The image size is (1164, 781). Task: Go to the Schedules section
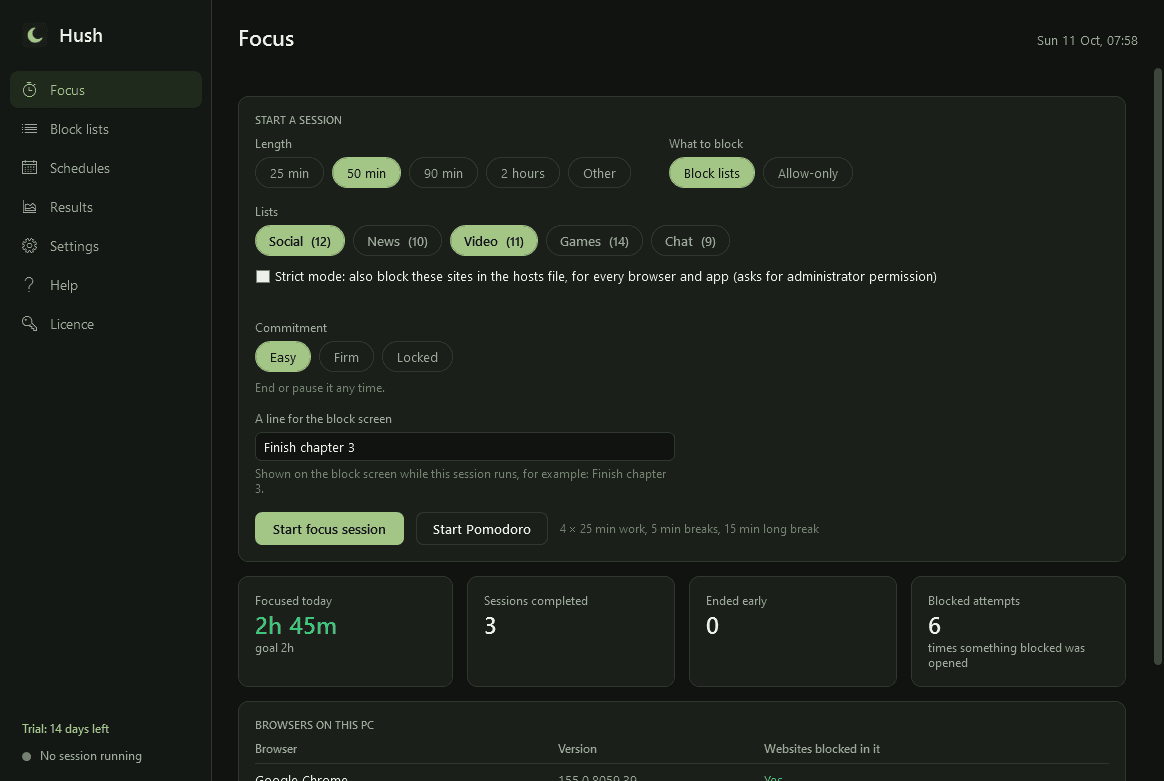[x=106, y=168]
